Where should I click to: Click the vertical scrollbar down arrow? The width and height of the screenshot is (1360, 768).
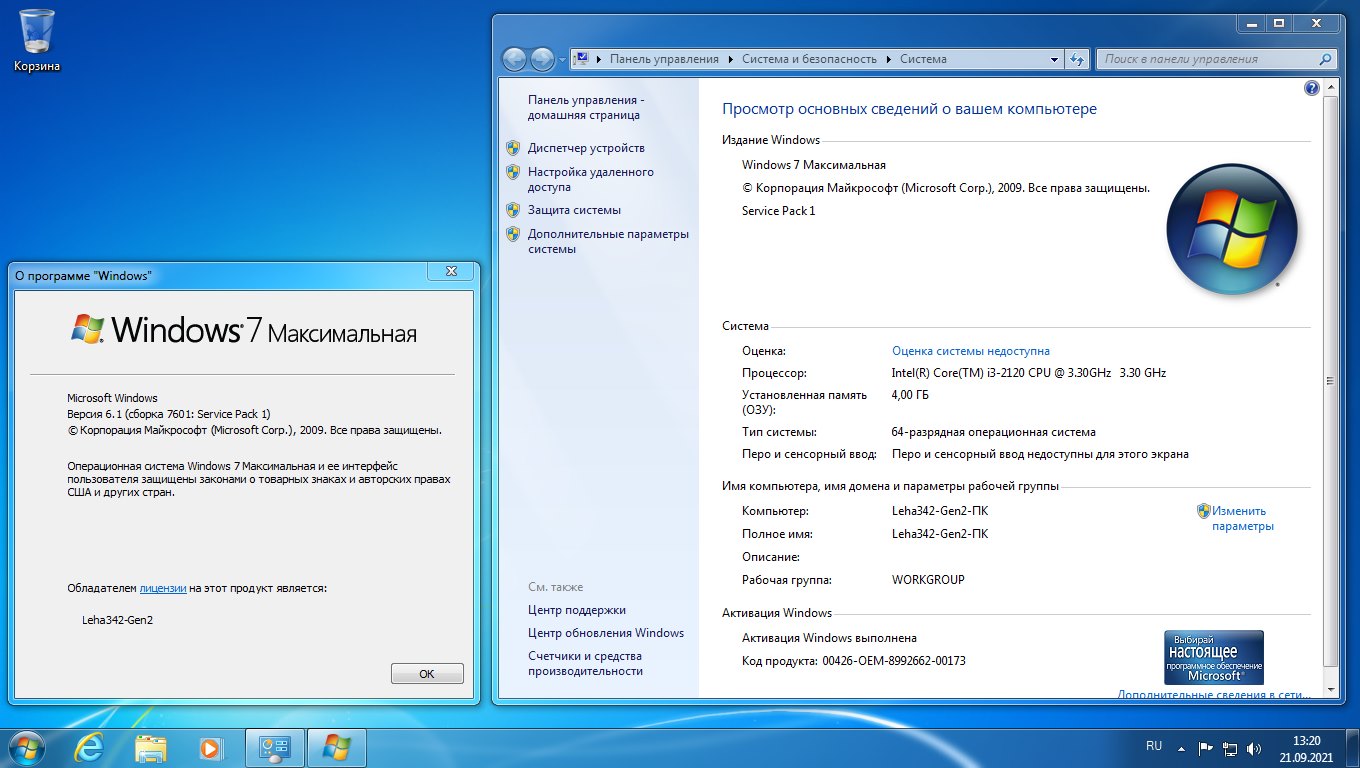coord(1329,689)
